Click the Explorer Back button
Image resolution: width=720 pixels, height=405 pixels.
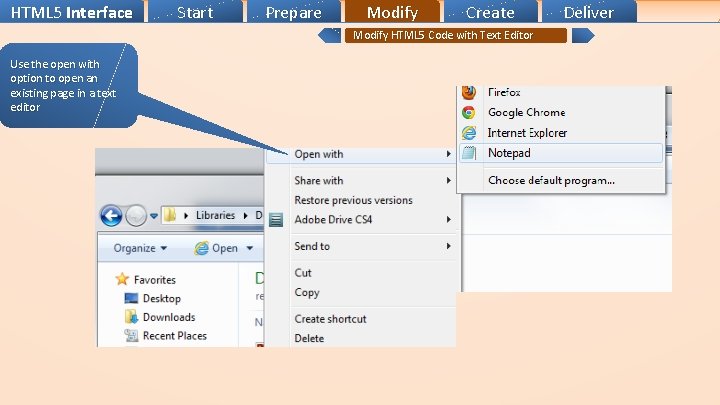click(x=111, y=215)
